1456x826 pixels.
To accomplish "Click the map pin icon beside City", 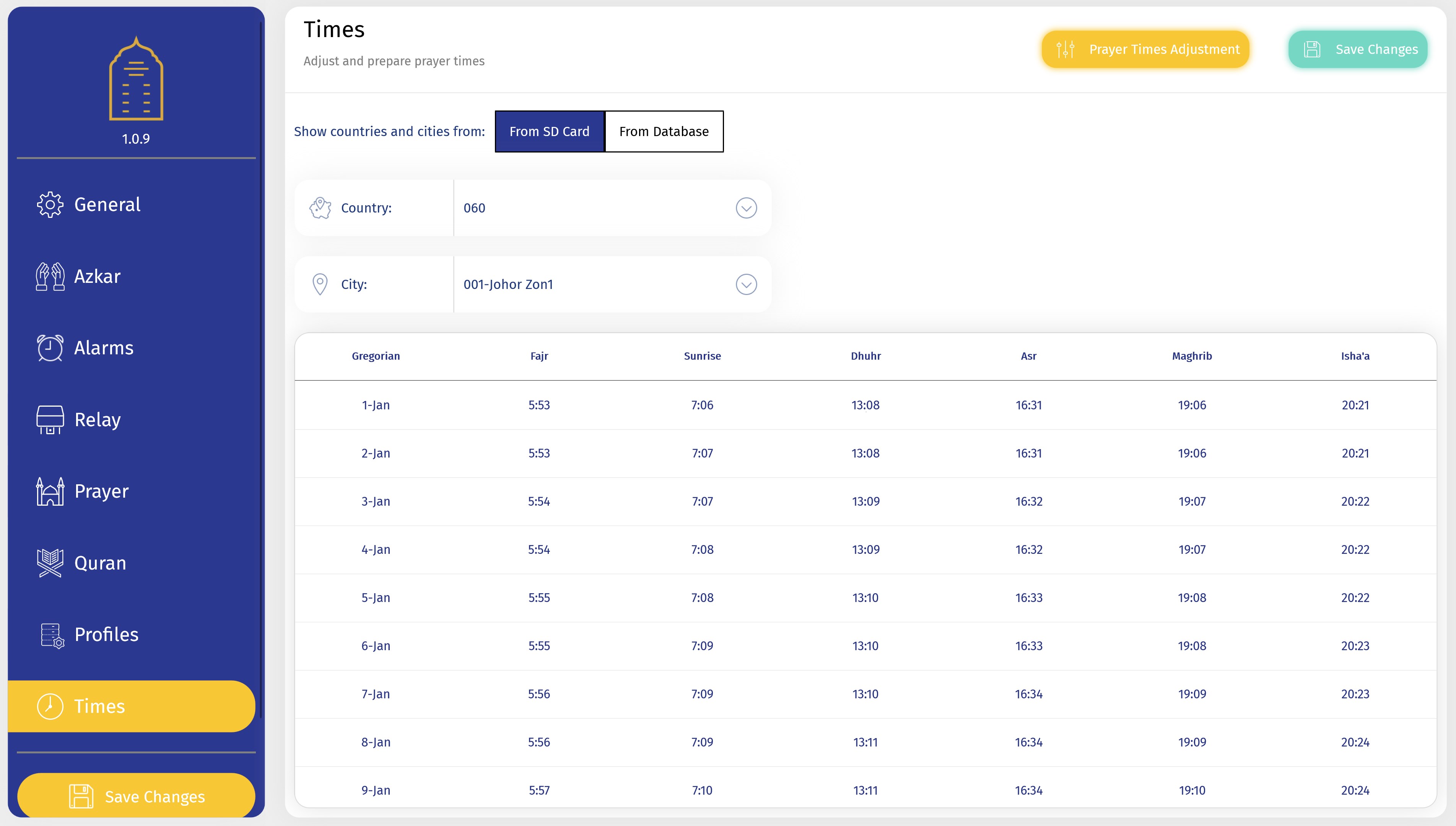I will 320,284.
